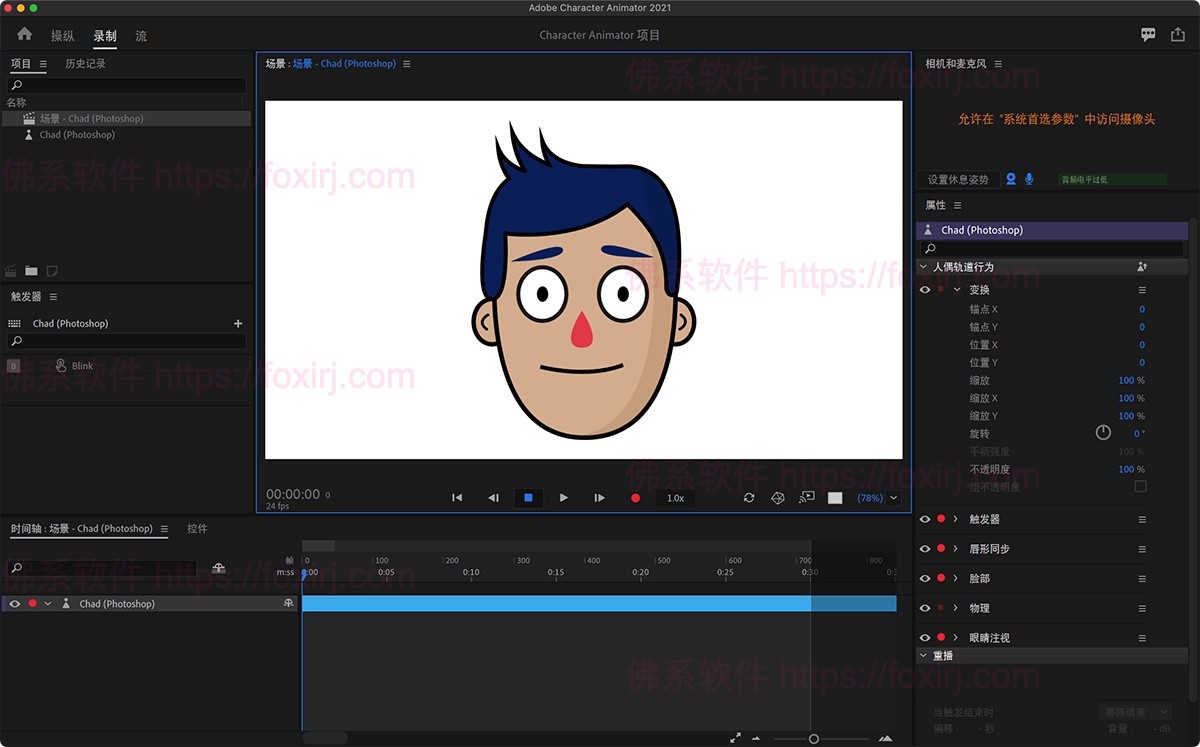This screenshot has width=1200, height=747.
Task: Click the share export icon at top right
Action: tap(1176, 35)
